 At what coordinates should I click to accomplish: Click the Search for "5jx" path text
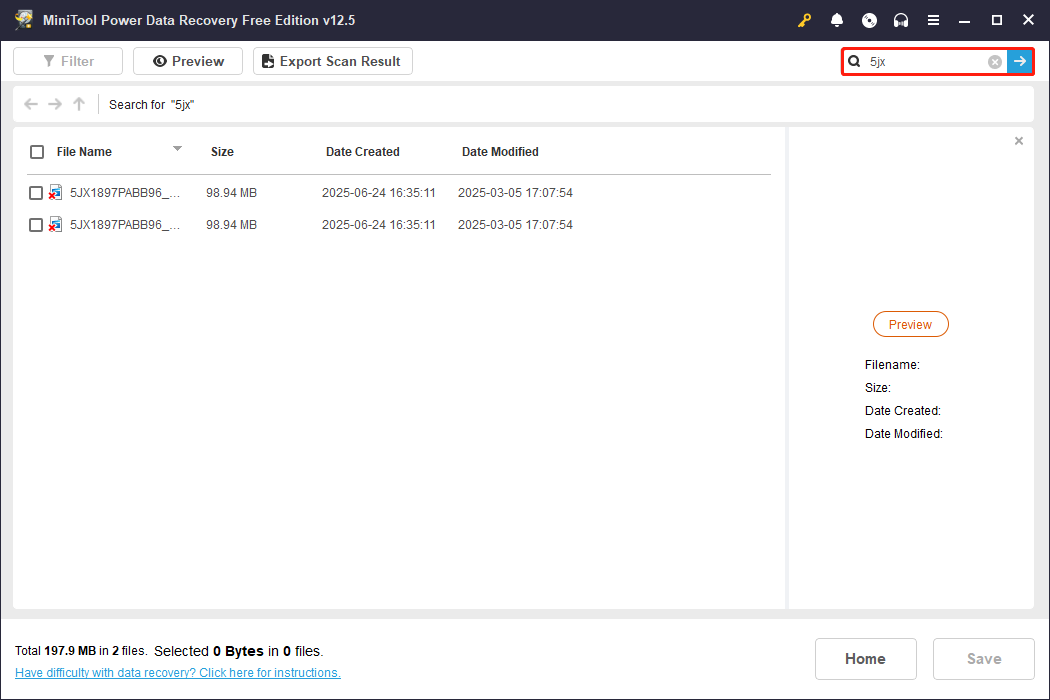tap(151, 104)
